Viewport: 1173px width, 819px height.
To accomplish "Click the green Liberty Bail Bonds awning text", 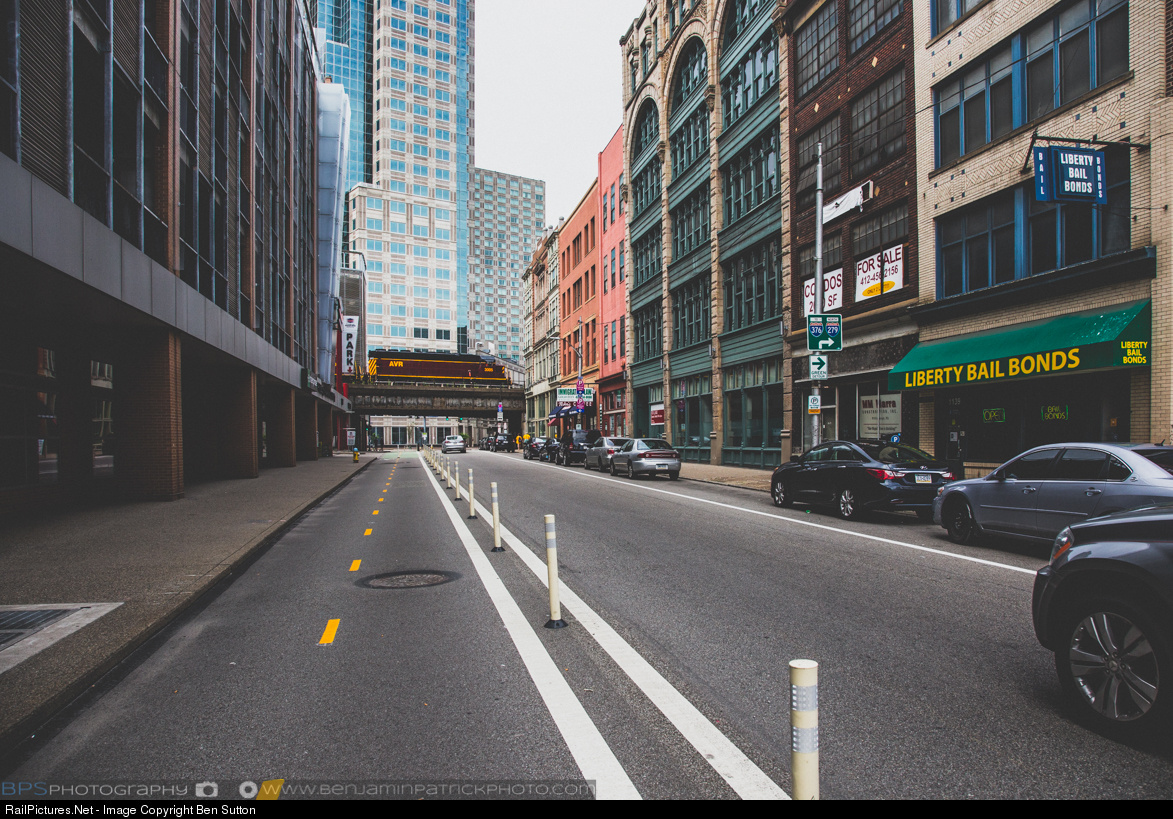I will pos(986,369).
